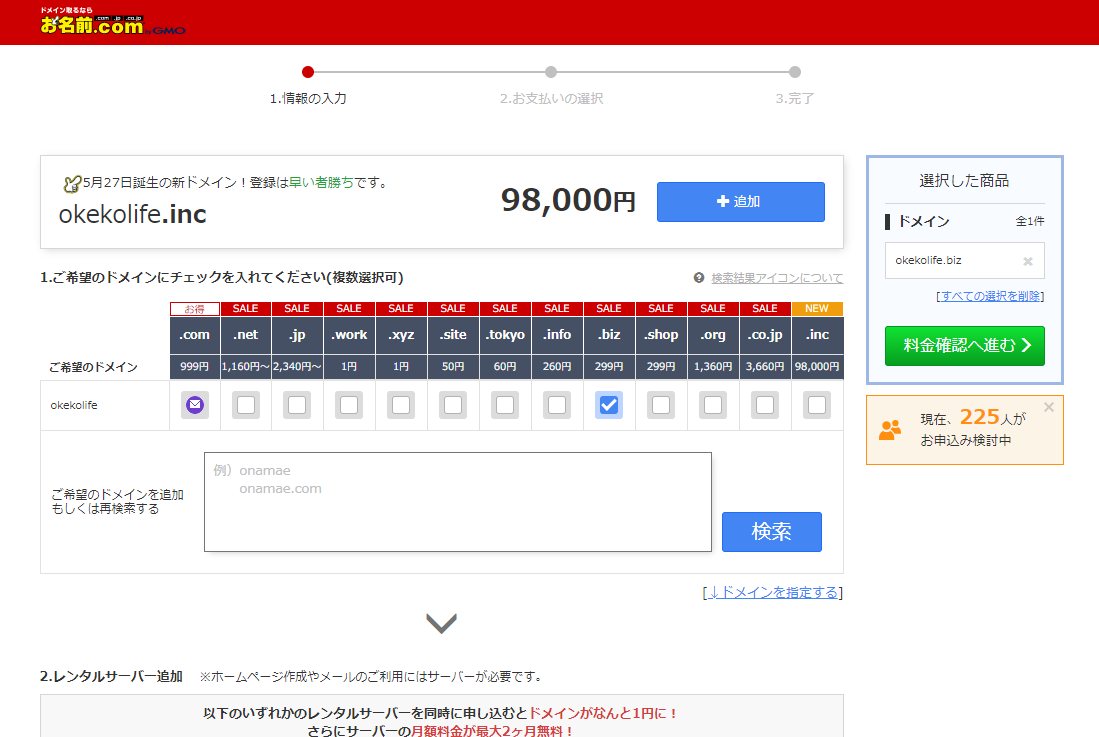Click すべての選択を削除 link
The height and width of the screenshot is (737, 1099).
990,296
